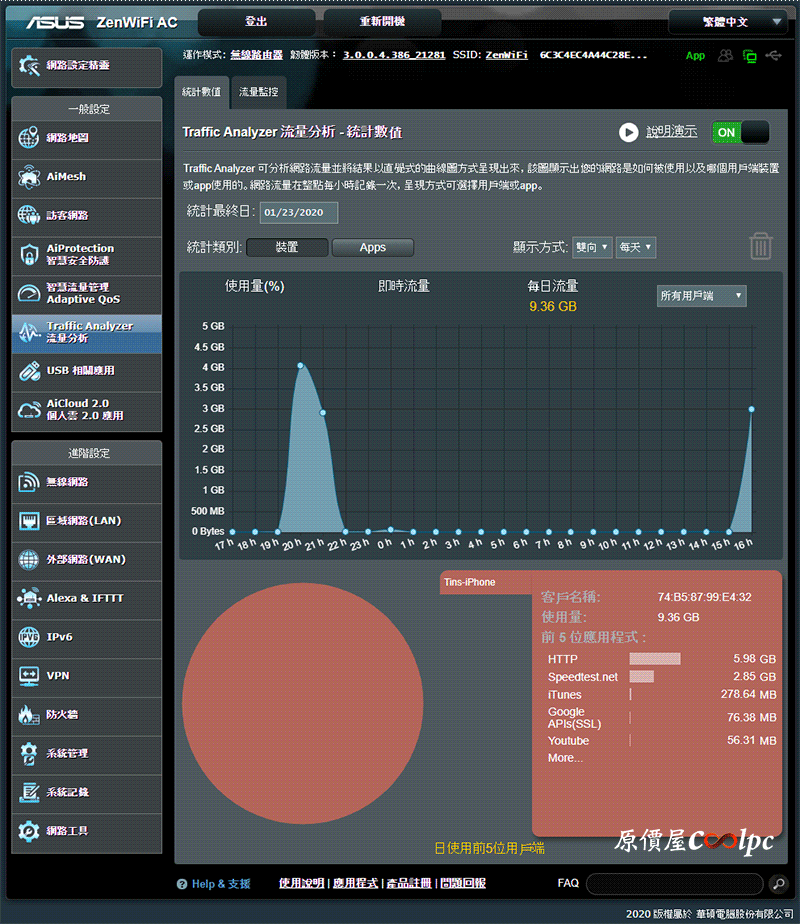
Task: Click the 20h peak data point
Action: (x=300, y=366)
